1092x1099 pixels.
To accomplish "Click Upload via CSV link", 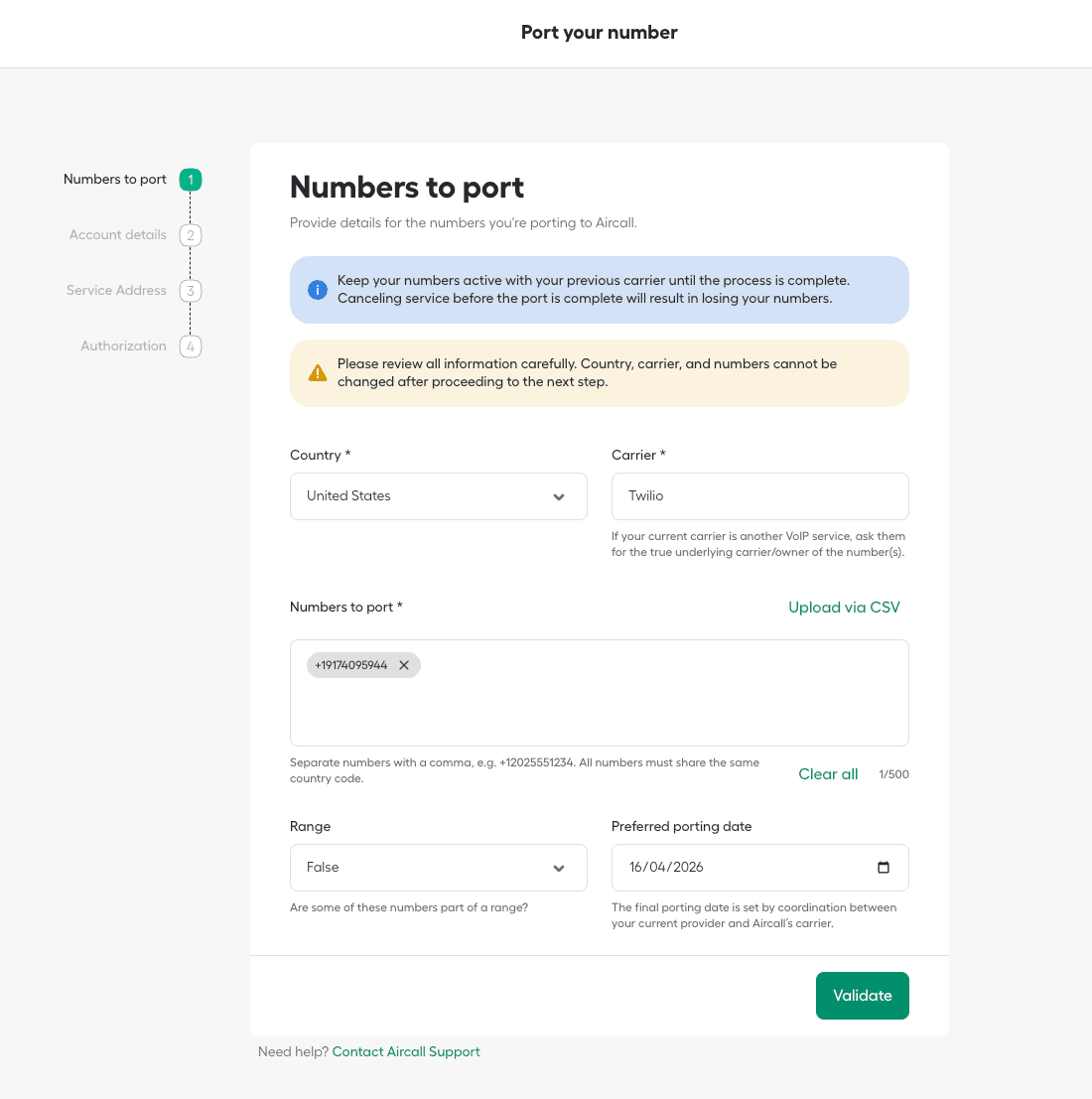I will 844,608.
